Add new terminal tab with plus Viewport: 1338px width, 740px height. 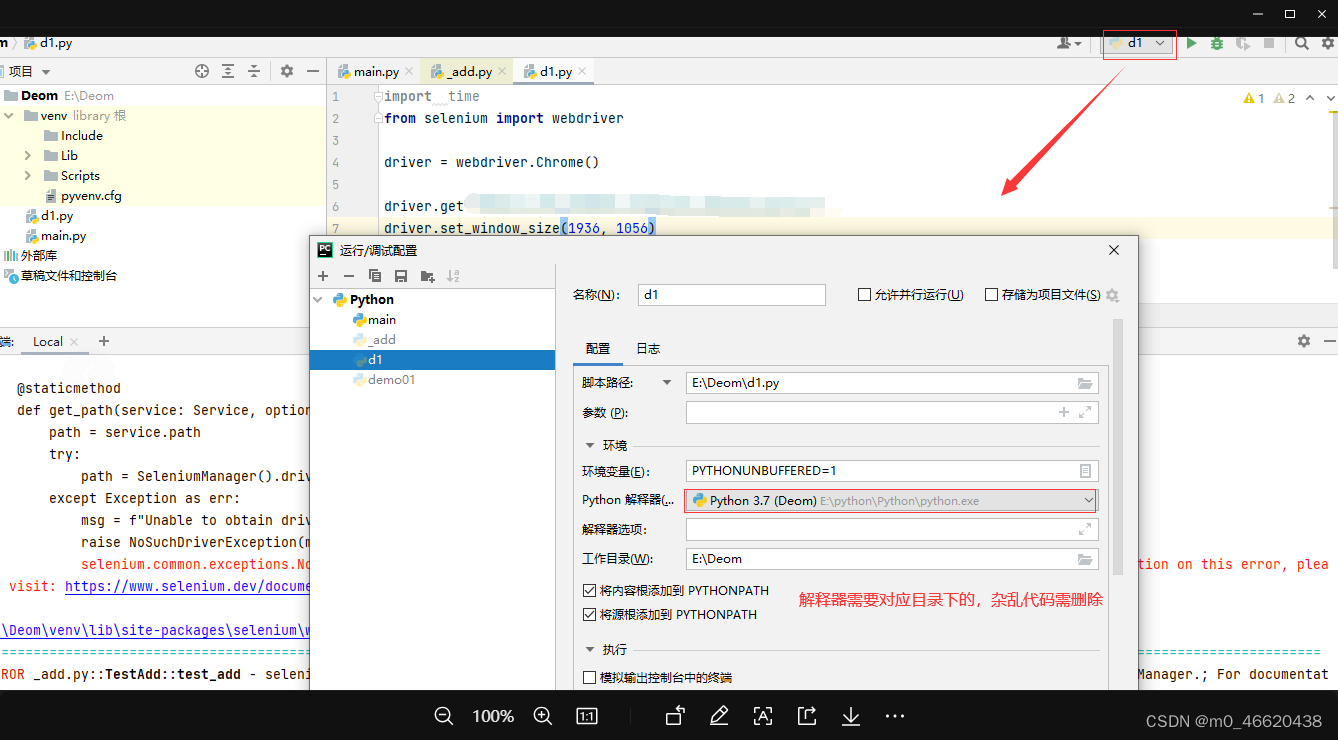(x=104, y=341)
